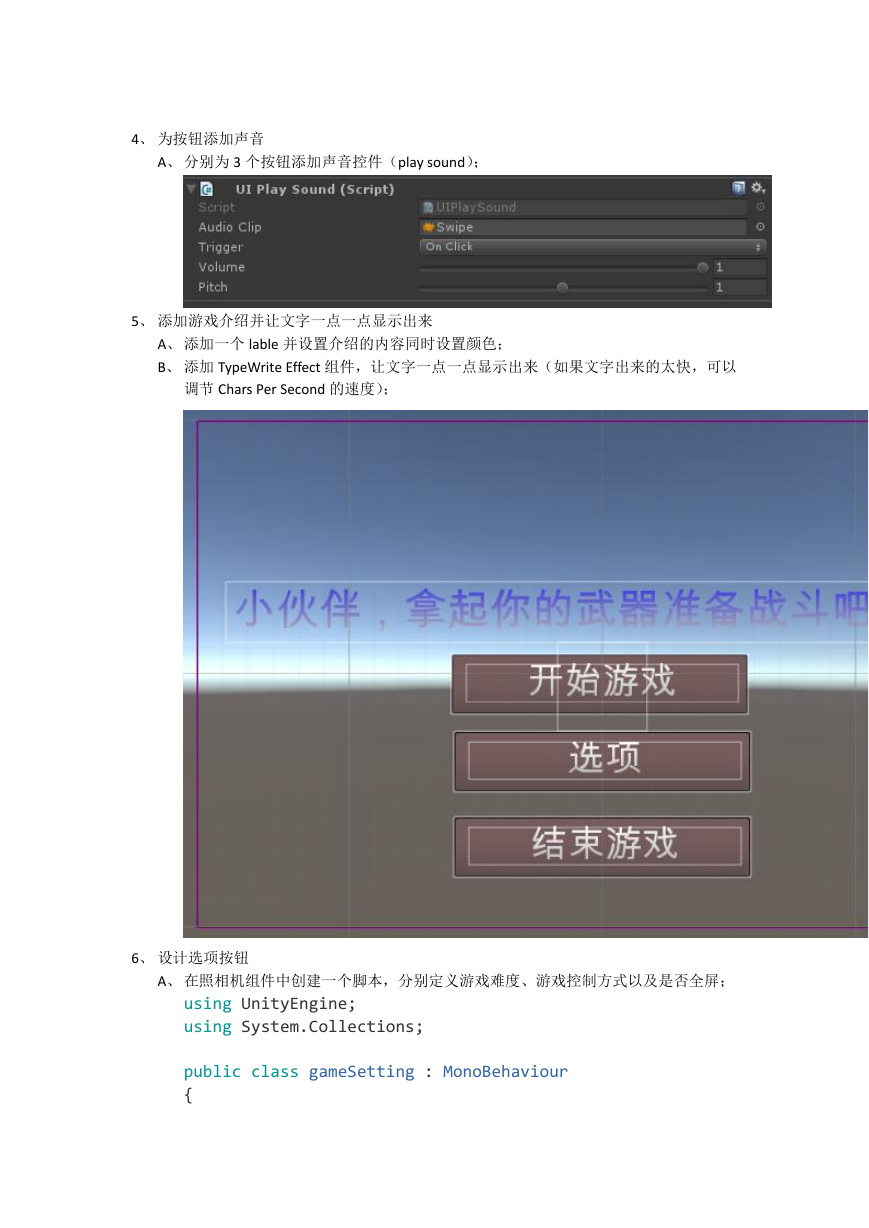Screen dimensions: 869x1228
Task: Select the Swipe audio clip field
Action: [583, 227]
